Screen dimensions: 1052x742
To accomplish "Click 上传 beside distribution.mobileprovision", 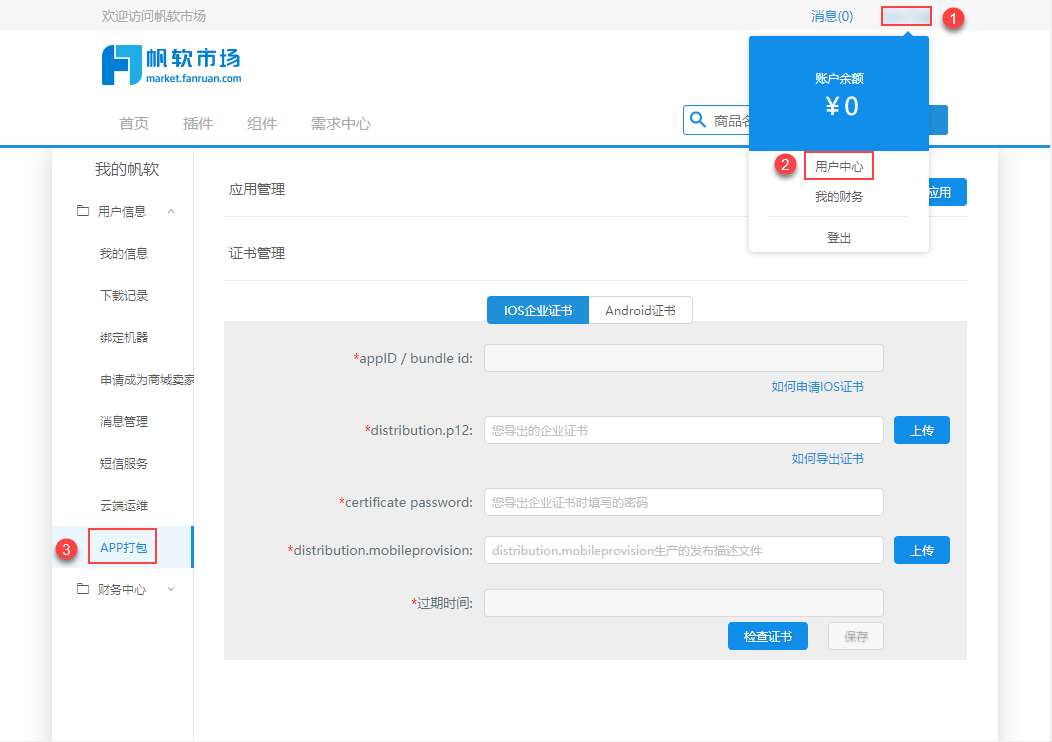I will coord(922,550).
